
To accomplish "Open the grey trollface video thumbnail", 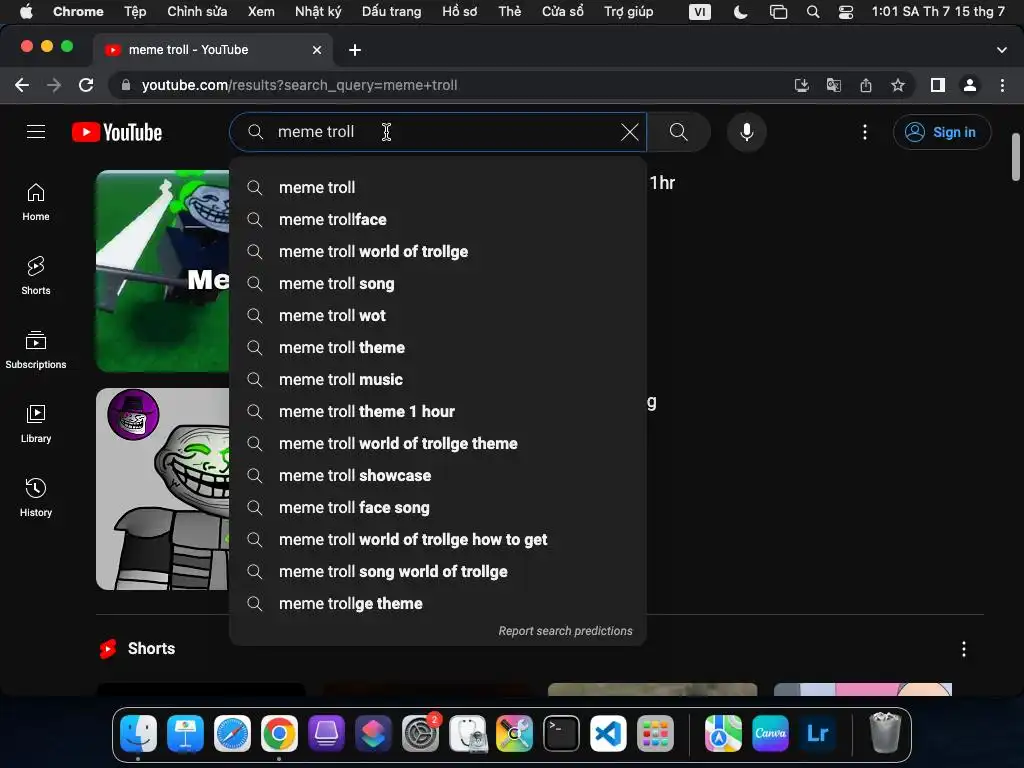I will (x=163, y=489).
